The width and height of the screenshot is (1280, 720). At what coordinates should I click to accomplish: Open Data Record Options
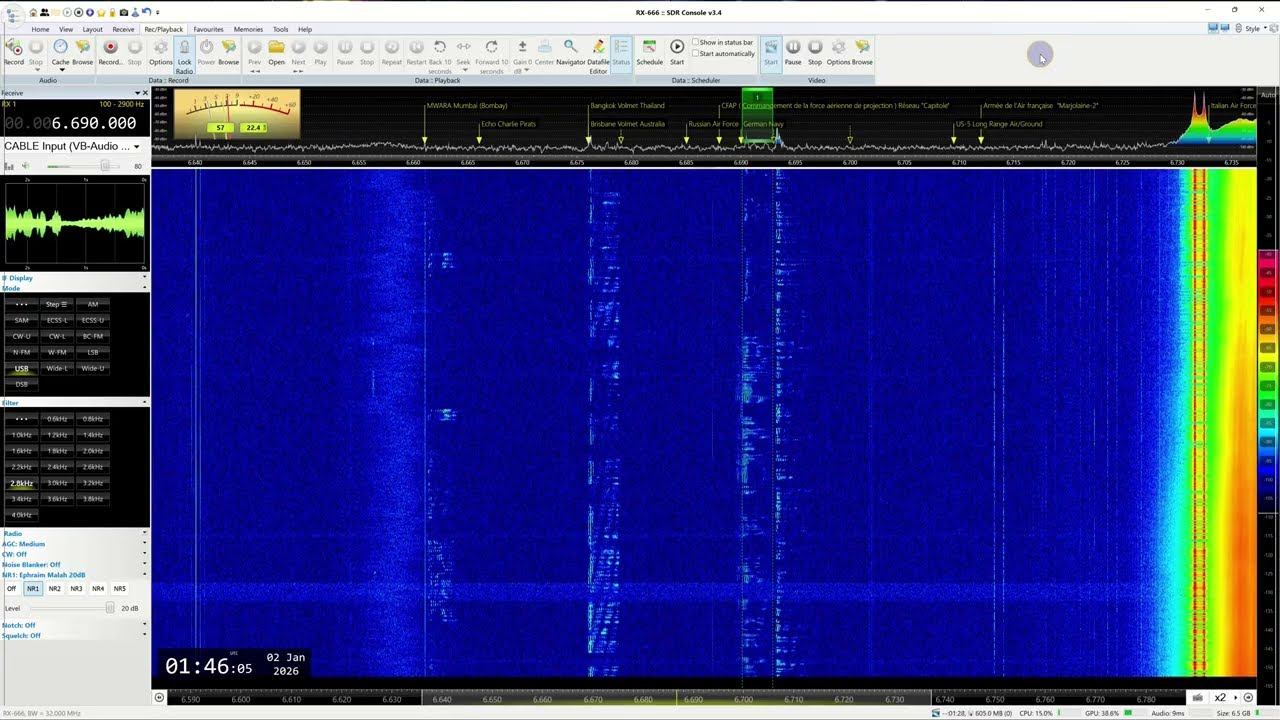(x=160, y=51)
